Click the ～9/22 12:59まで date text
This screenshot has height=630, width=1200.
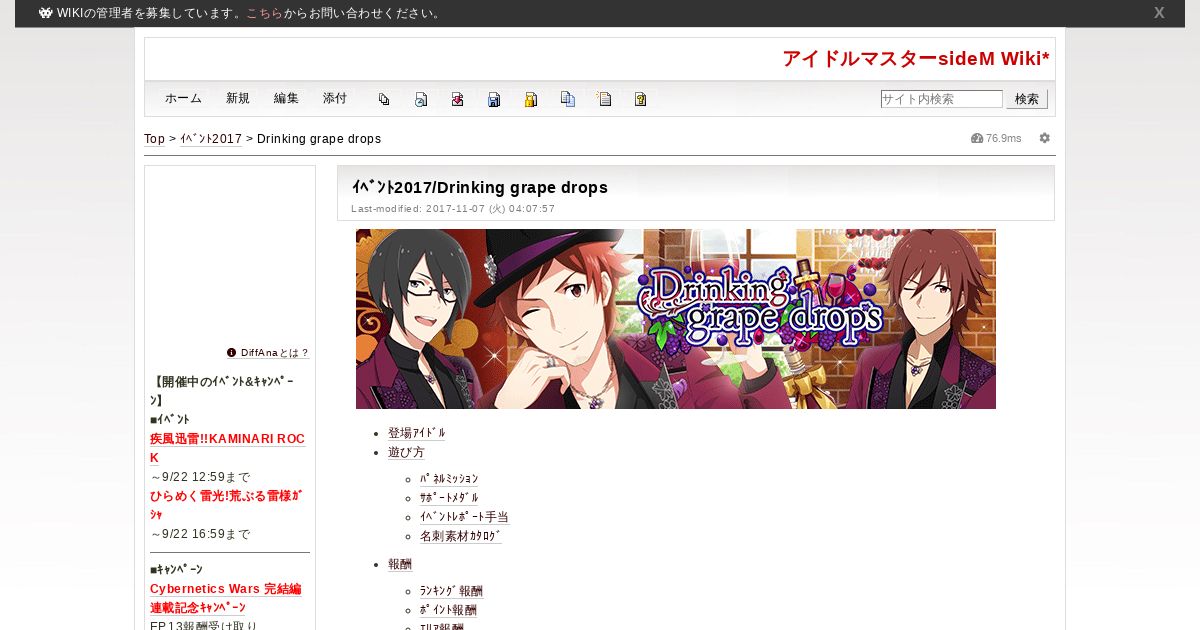[x=200, y=477]
